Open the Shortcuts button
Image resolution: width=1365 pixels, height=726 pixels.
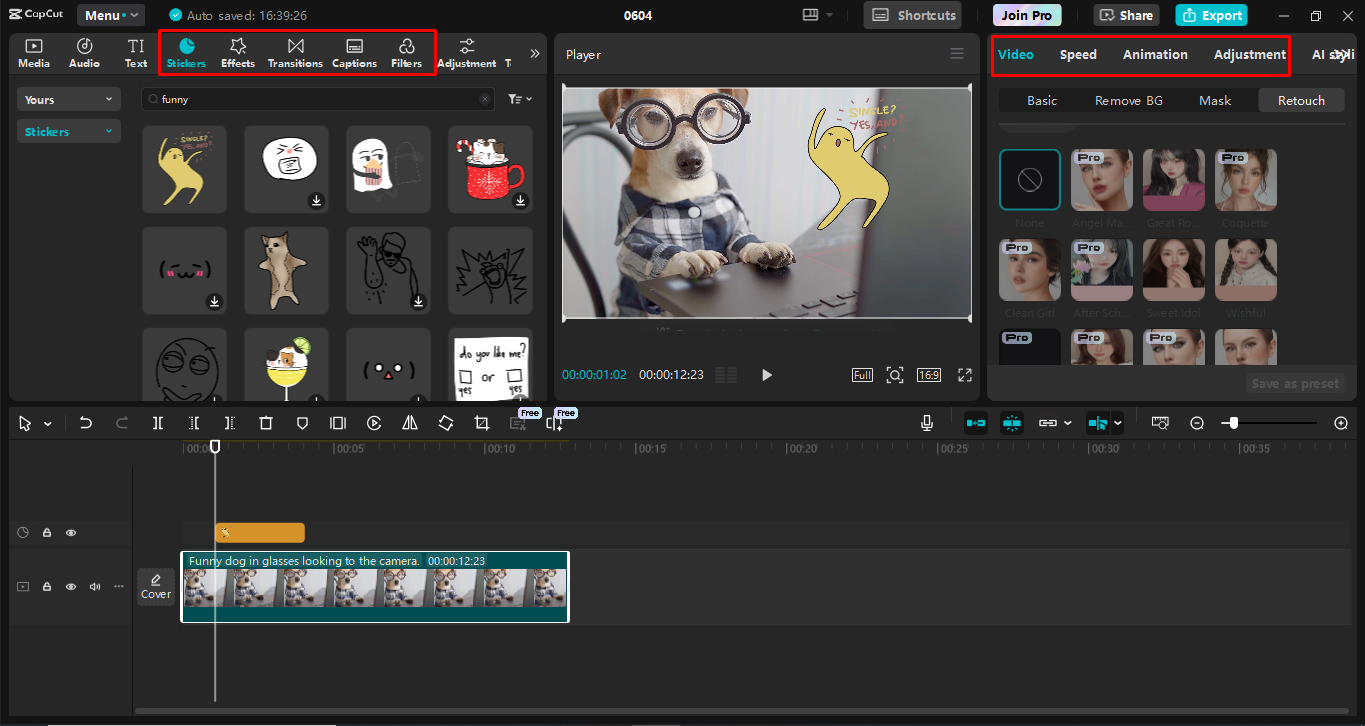click(914, 15)
